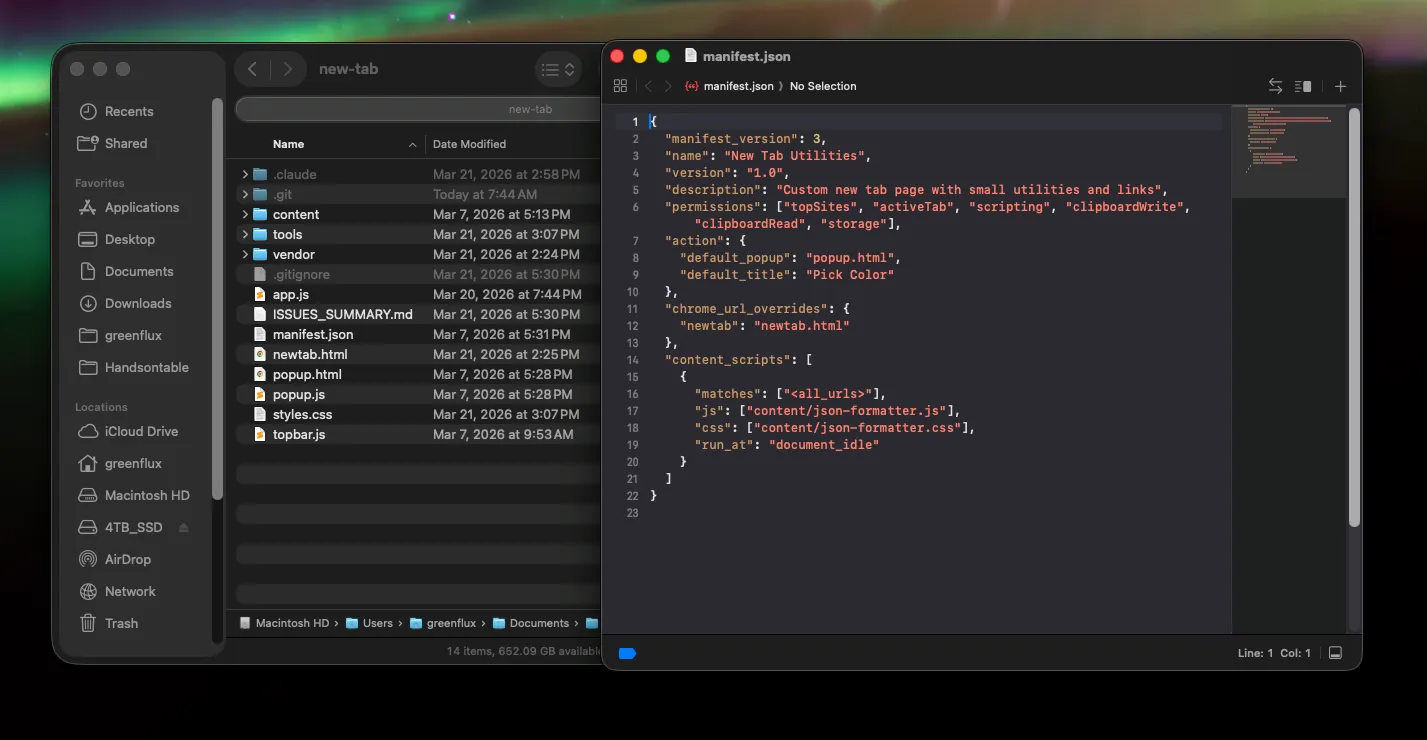
Task: Open the list view options dropdown in Finder toolbar
Action: (x=557, y=69)
